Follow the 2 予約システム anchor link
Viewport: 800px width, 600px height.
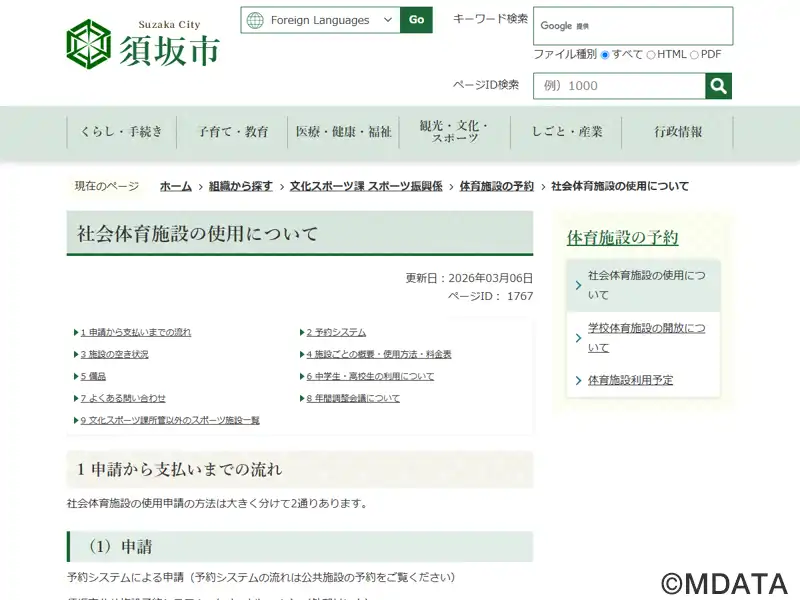336,332
